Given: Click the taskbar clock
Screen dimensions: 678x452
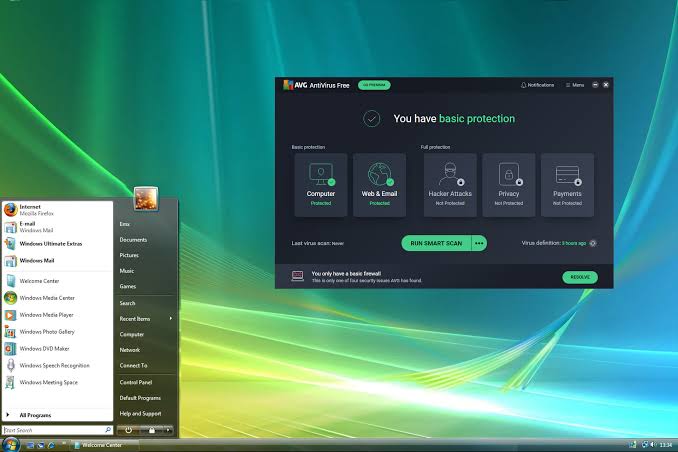Looking at the screenshot, I should pyautogui.click(x=666, y=445).
